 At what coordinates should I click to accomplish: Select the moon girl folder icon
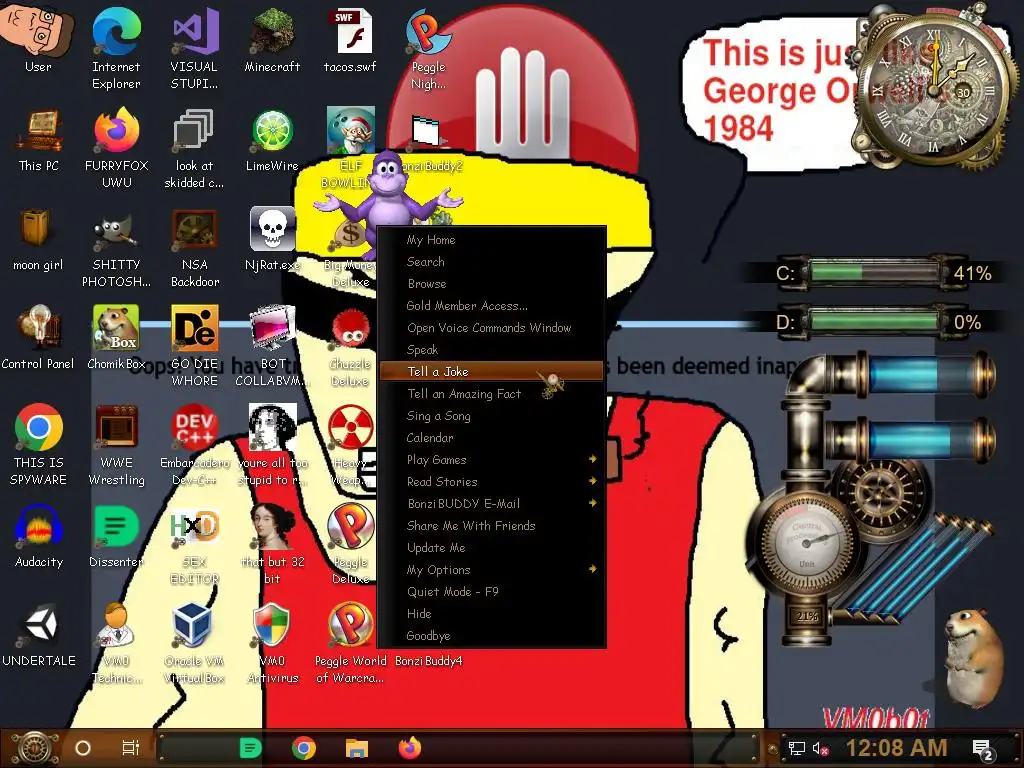[38, 239]
